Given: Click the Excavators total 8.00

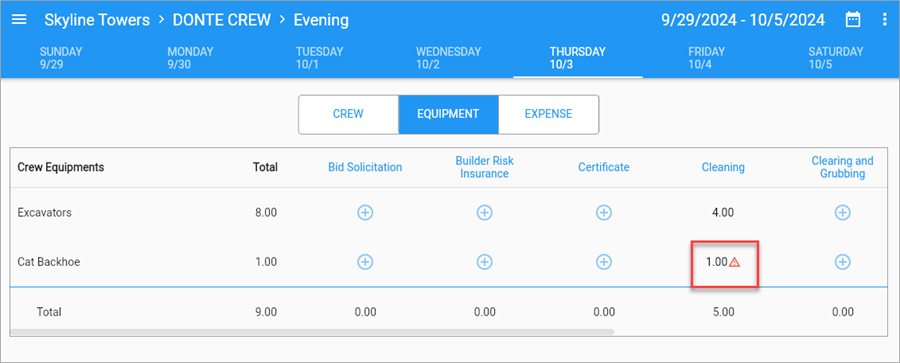Looking at the screenshot, I should (x=266, y=213).
